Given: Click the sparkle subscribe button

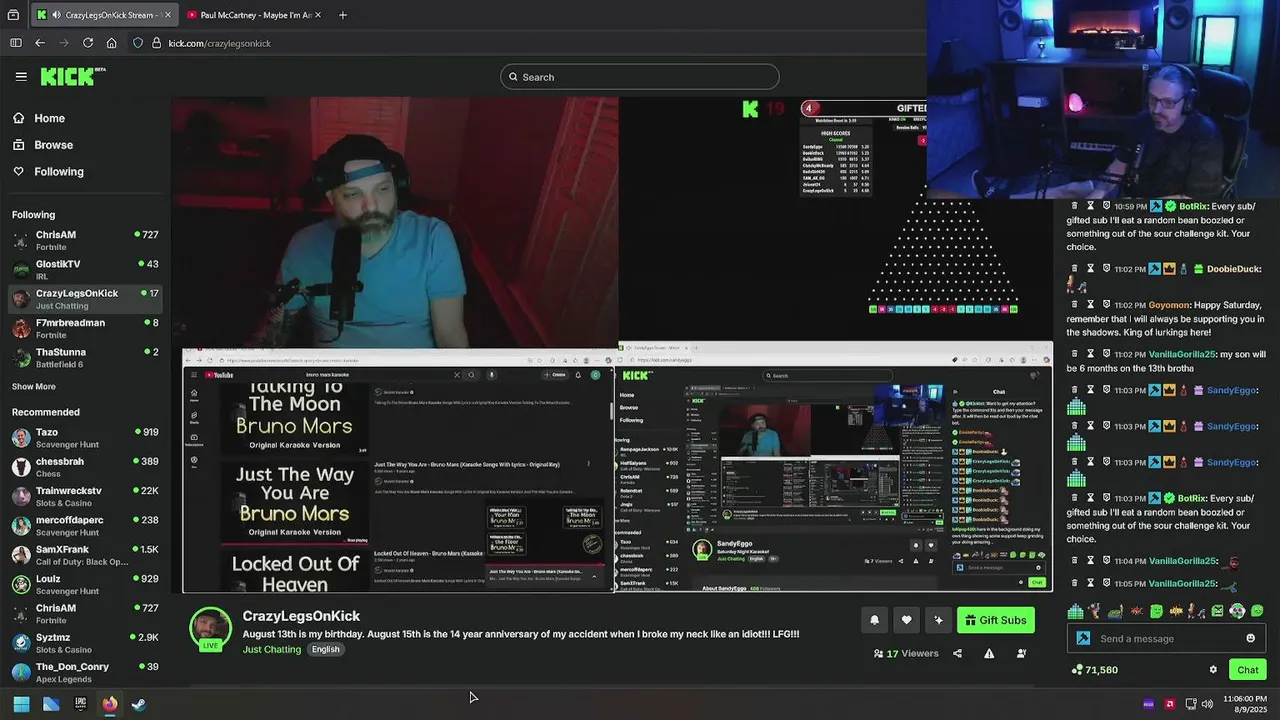Looking at the screenshot, I should [938, 620].
